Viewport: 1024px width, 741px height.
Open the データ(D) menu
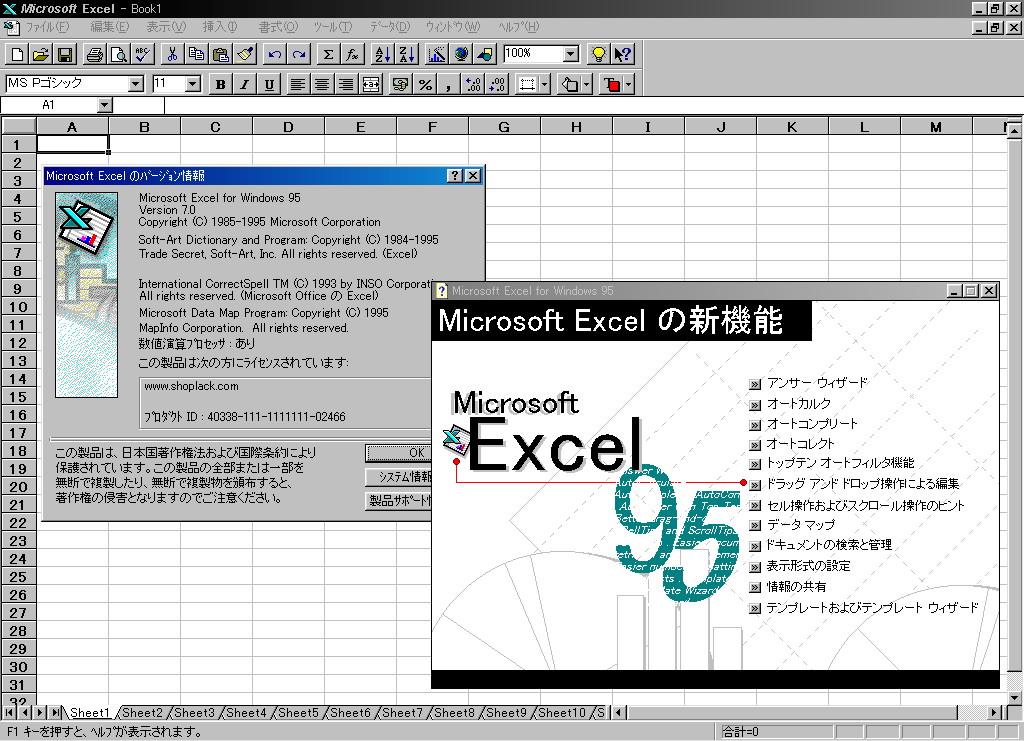click(390, 27)
